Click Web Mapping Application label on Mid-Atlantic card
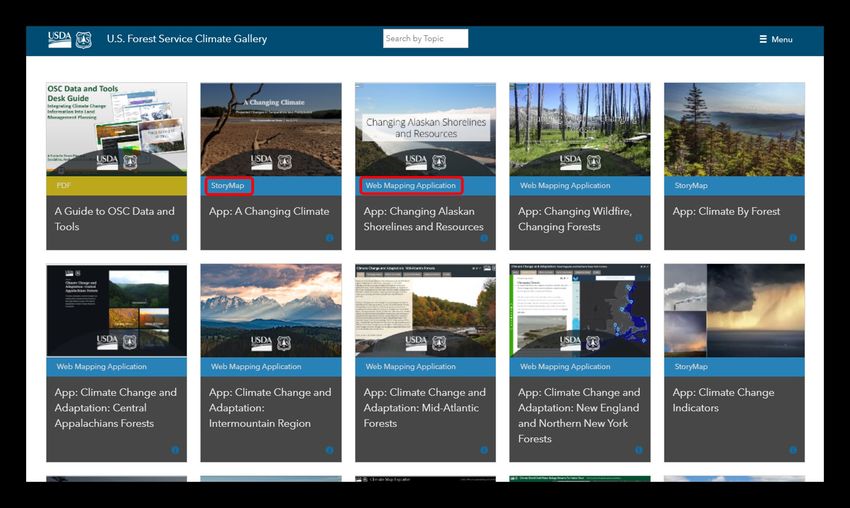 410,366
